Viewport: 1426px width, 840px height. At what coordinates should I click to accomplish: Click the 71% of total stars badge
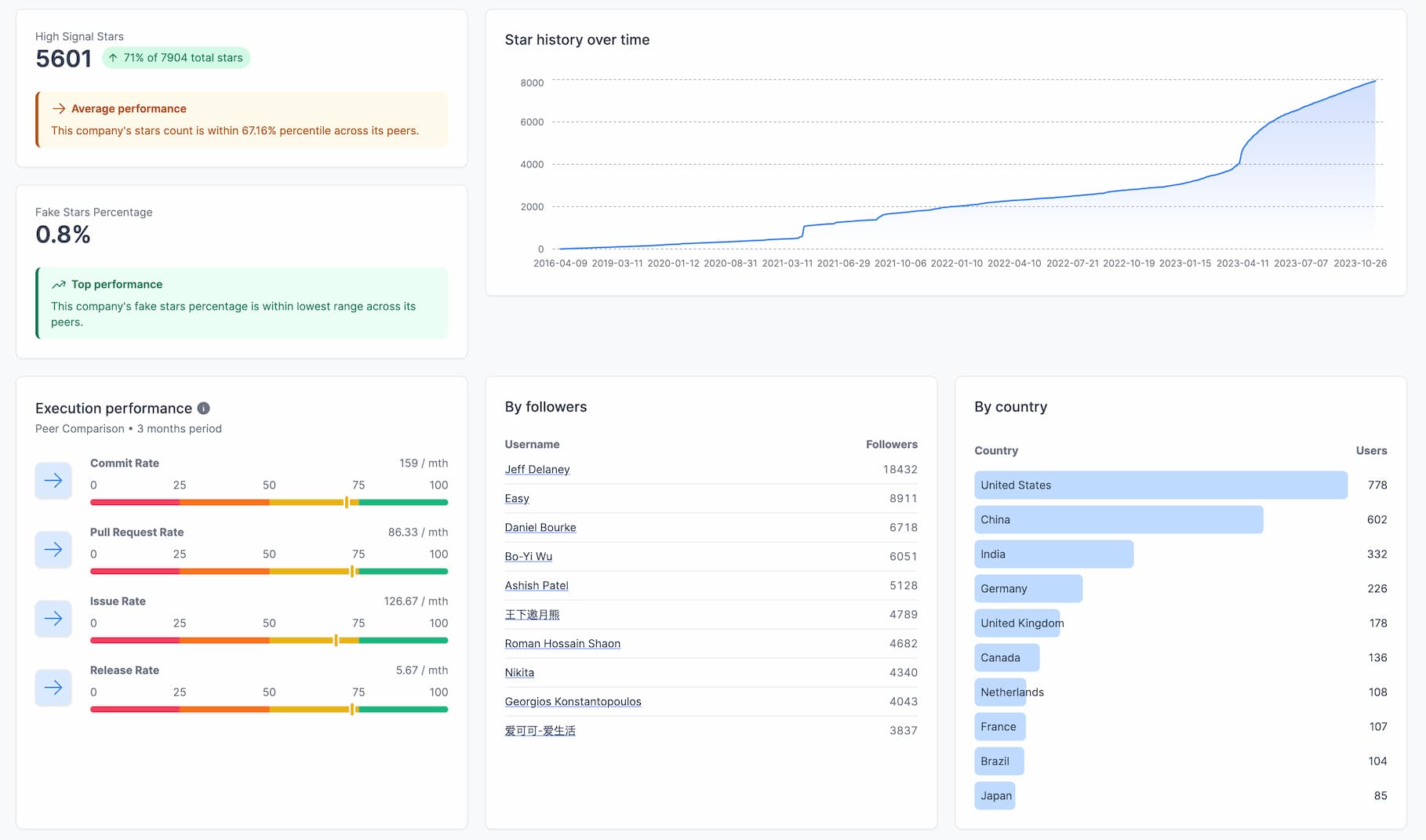click(x=176, y=57)
